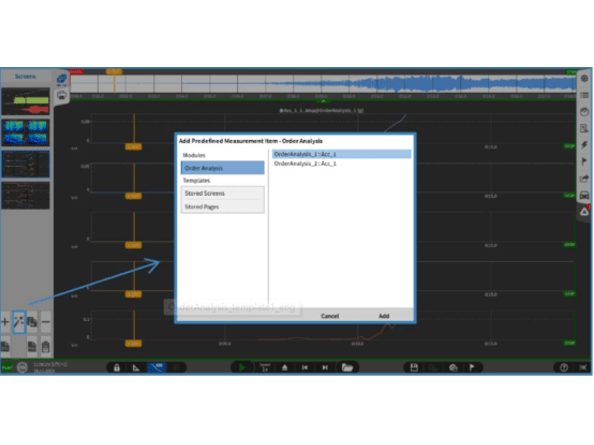Toggle the highlighted cursor mode button
Screen dimensions: 594x445
click(x=156, y=367)
